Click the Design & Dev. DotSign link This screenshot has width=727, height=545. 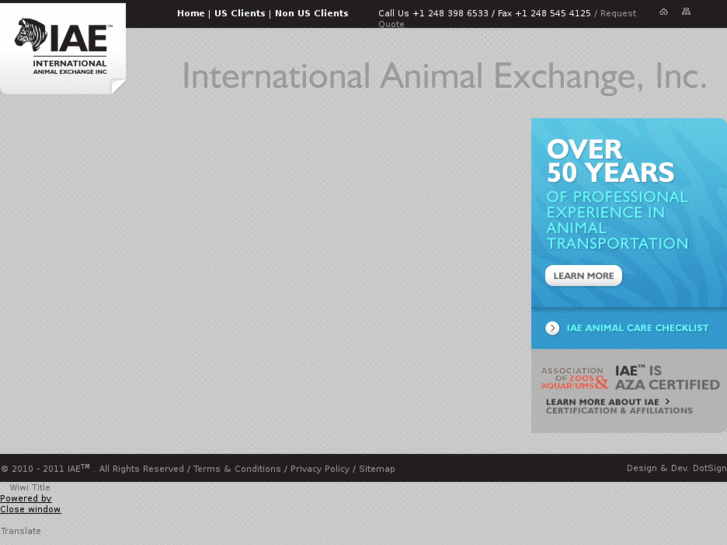pyautogui.click(x=676, y=468)
